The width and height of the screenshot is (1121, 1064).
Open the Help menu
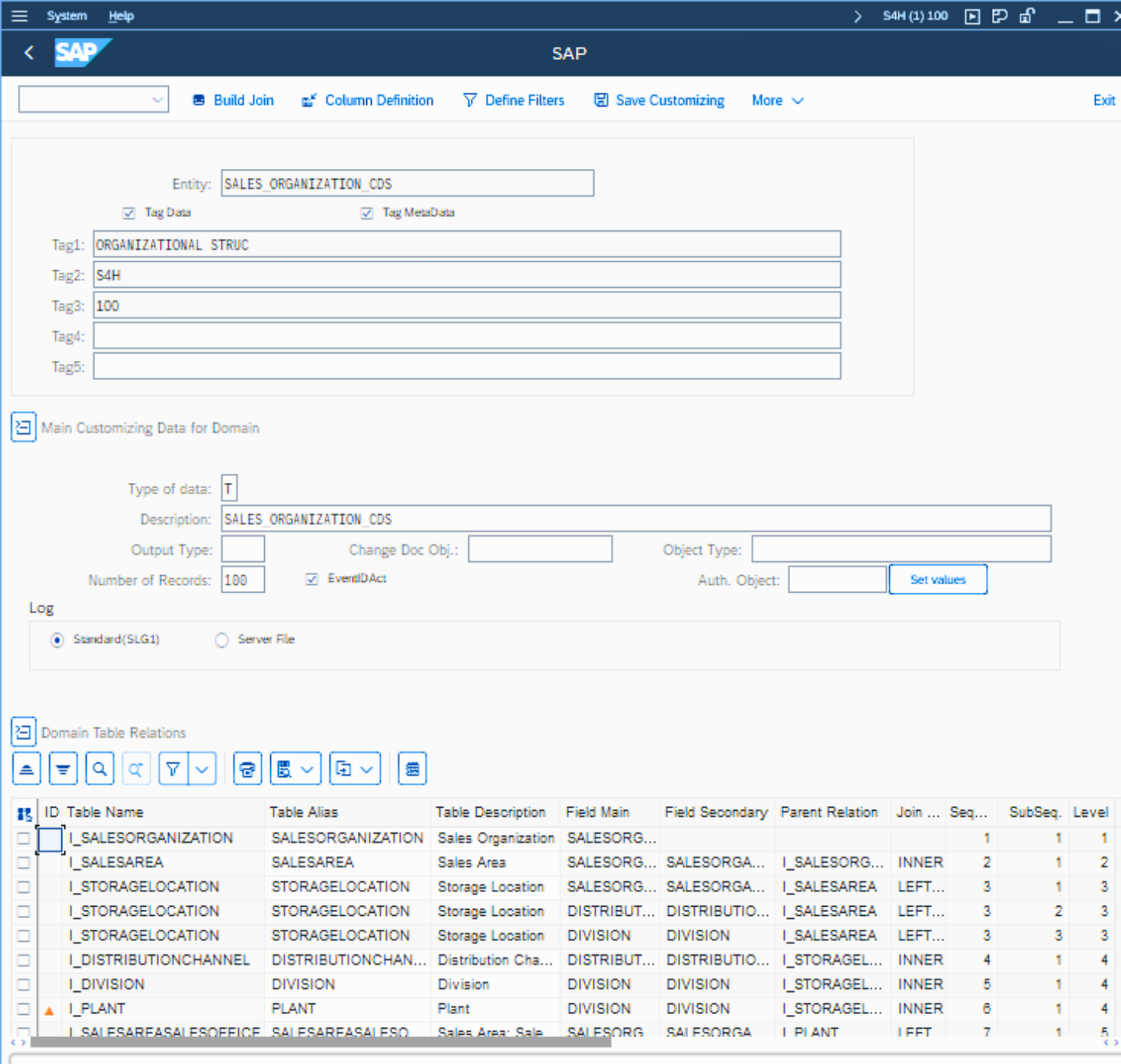pyautogui.click(x=121, y=15)
